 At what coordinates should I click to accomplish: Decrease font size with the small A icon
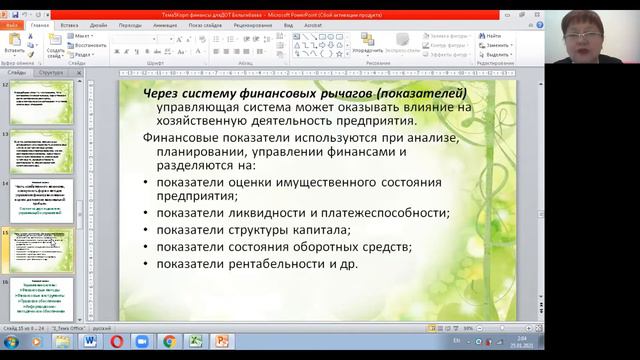(x=188, y=39)
